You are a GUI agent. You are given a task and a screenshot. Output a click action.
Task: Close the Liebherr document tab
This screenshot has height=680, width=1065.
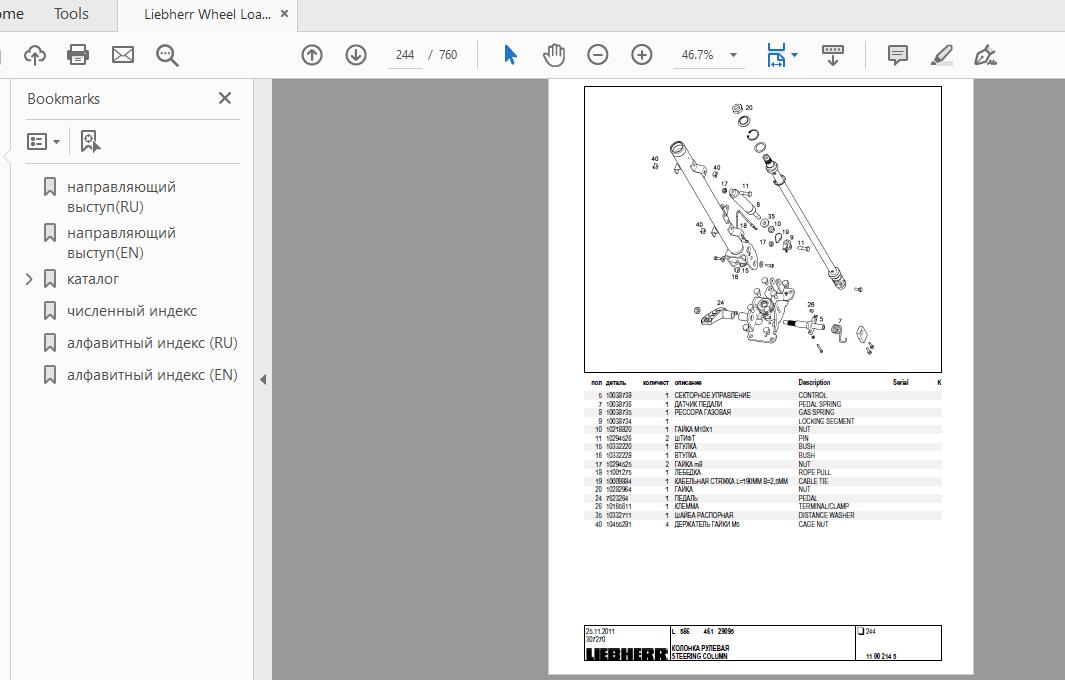point(285,14)
